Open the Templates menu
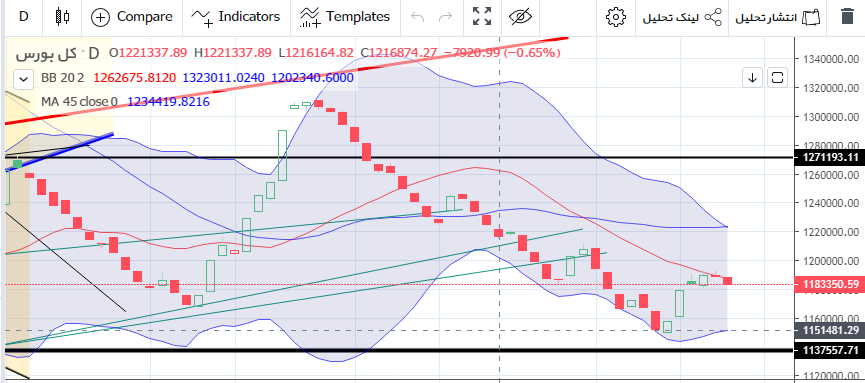The width and height of the screenshot is (865, 383). tap(344, 17)
